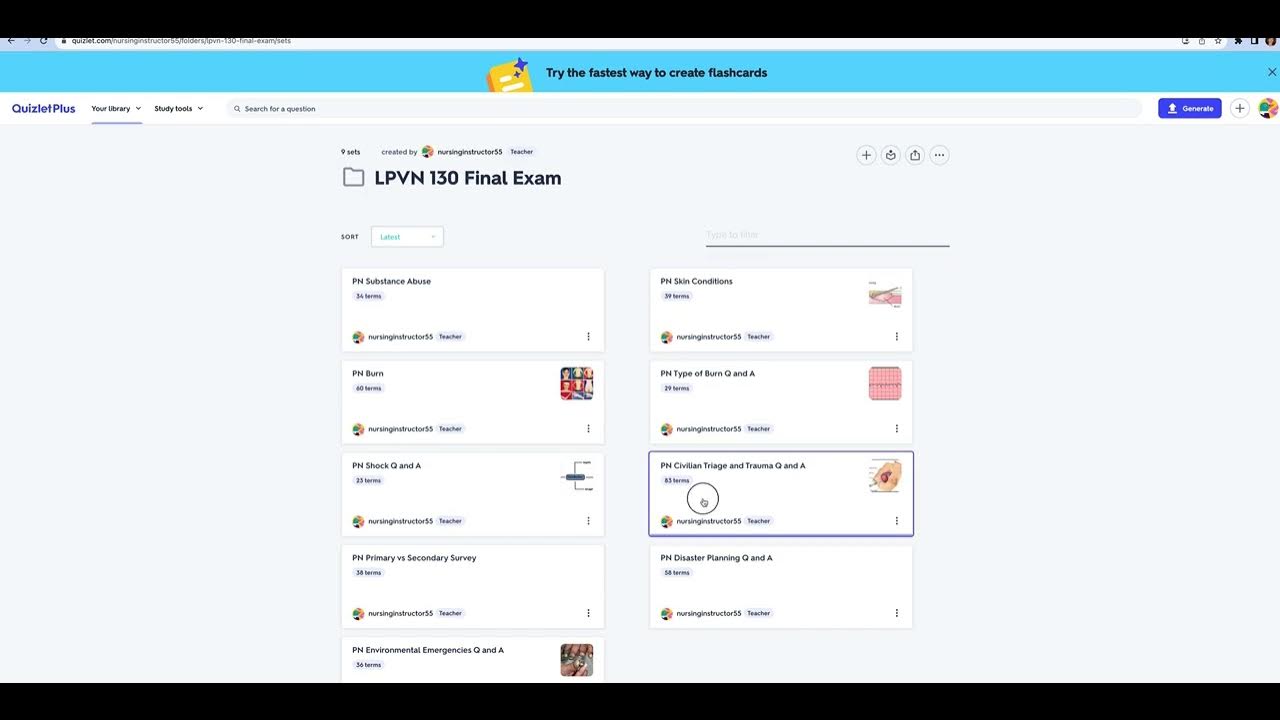
Task: Click the '9 sets' count text
Action: 350,152
